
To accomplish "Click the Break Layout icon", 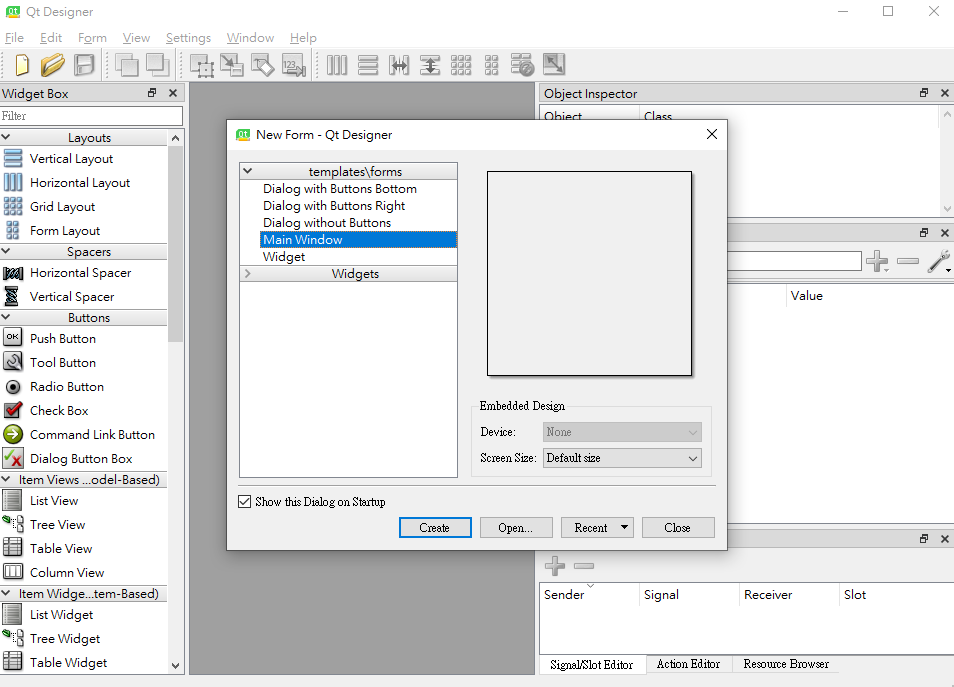I will (522, 65).
